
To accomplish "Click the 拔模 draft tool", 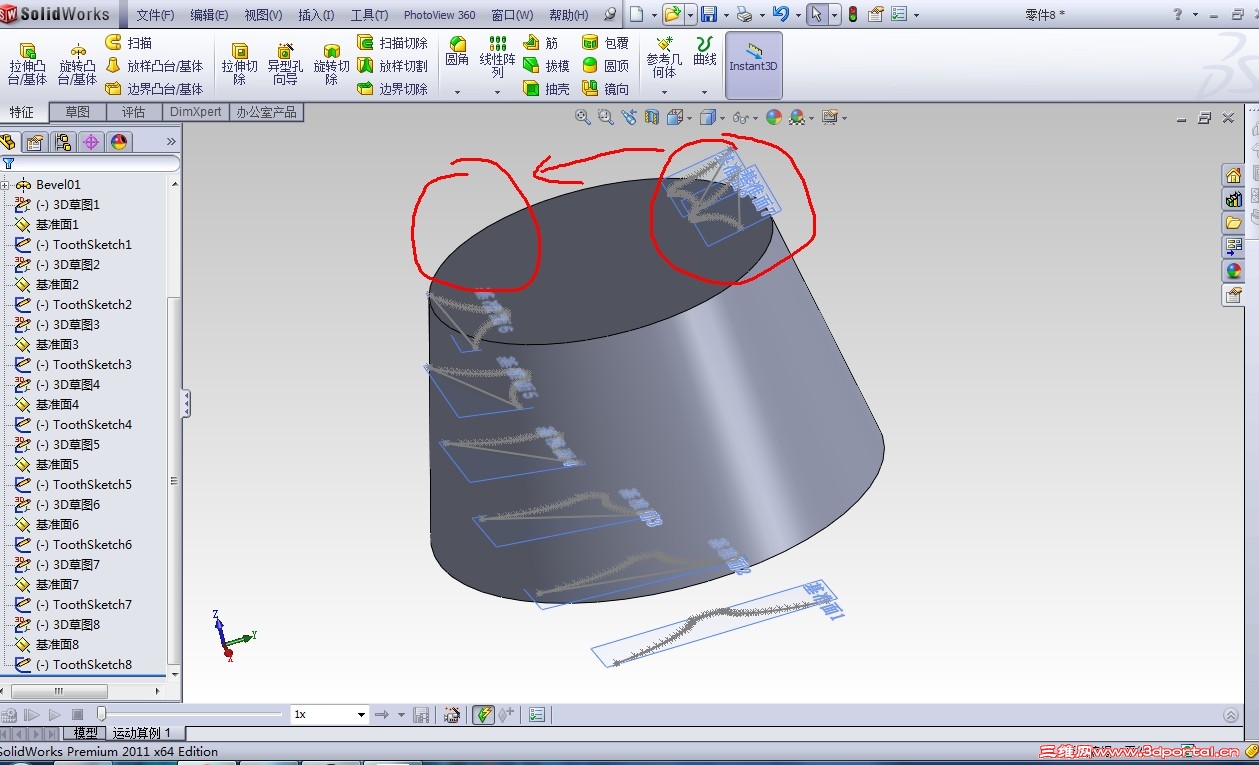I will point(545,66).
